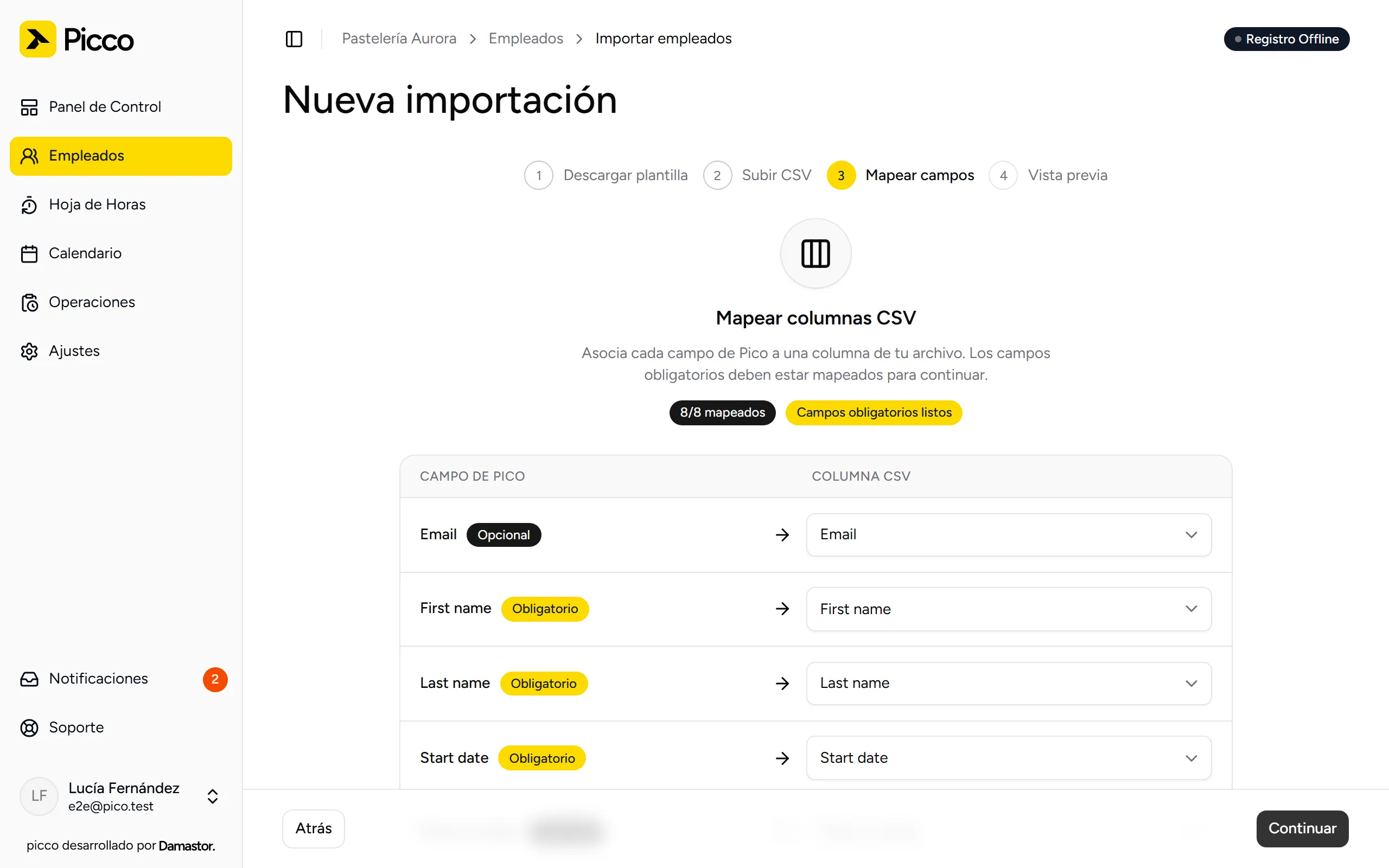Open the Start date CSV column dropdown

point(1009,758)
